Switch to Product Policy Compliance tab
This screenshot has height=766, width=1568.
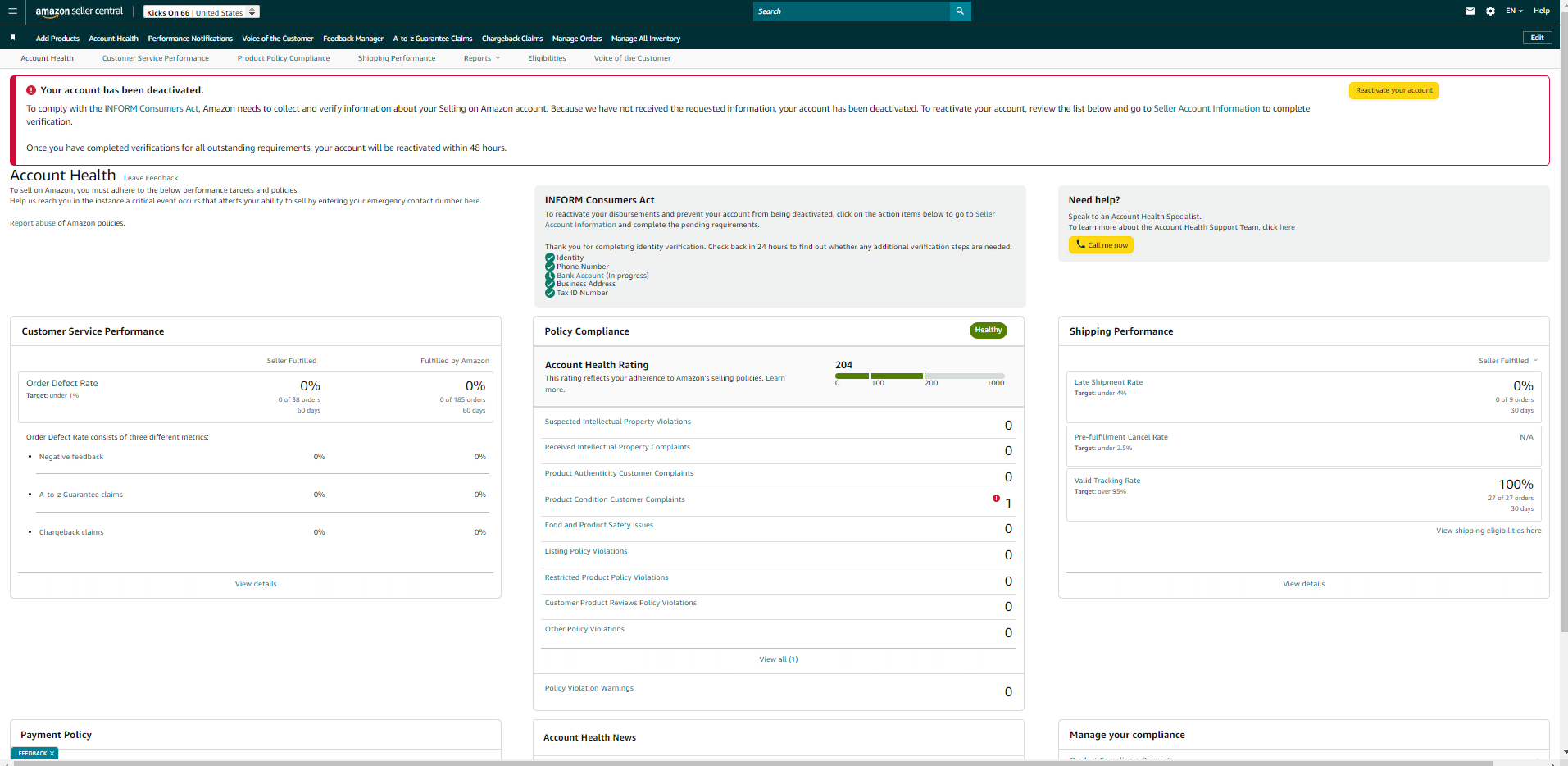pyautogui.click(x=284, y=58)
